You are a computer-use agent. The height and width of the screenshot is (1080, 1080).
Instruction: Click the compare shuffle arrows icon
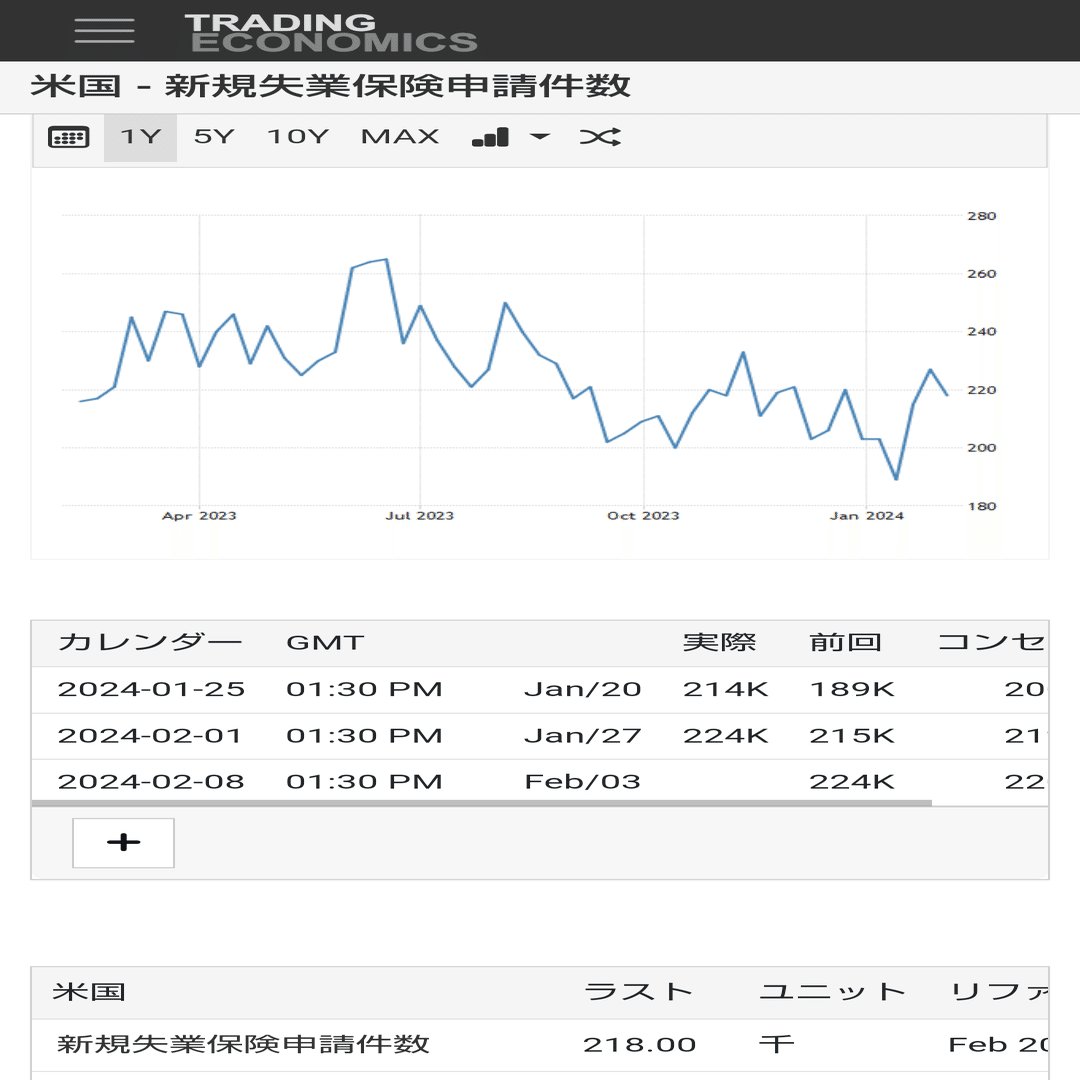click(x=600, y=137)
